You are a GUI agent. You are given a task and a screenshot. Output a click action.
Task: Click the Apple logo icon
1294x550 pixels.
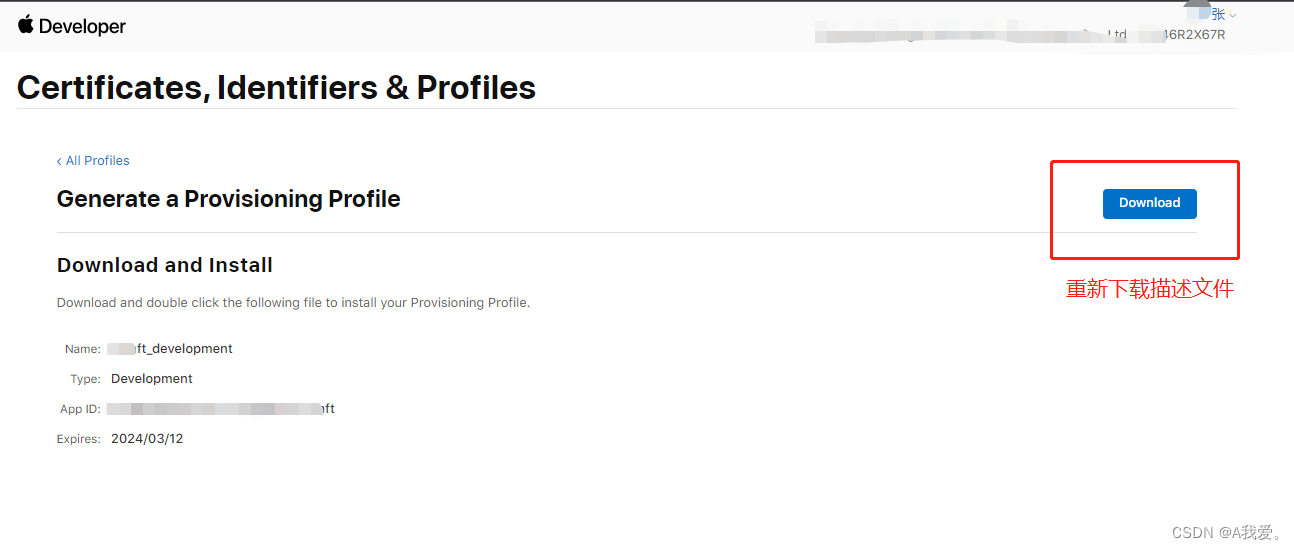(x=26, y=25)
